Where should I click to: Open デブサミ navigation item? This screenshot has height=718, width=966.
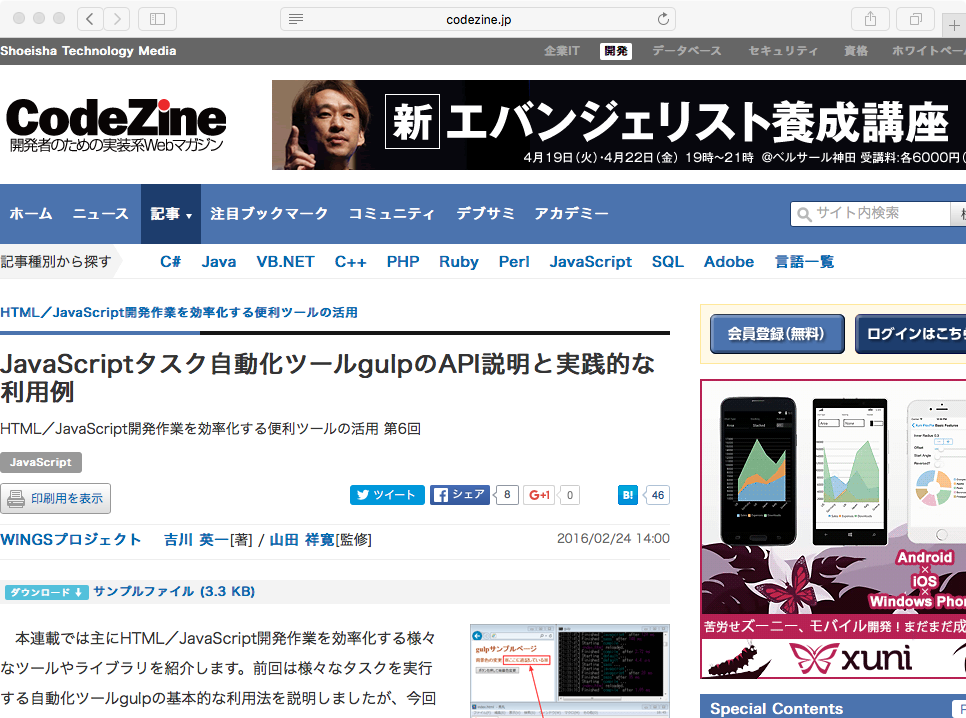485,214
